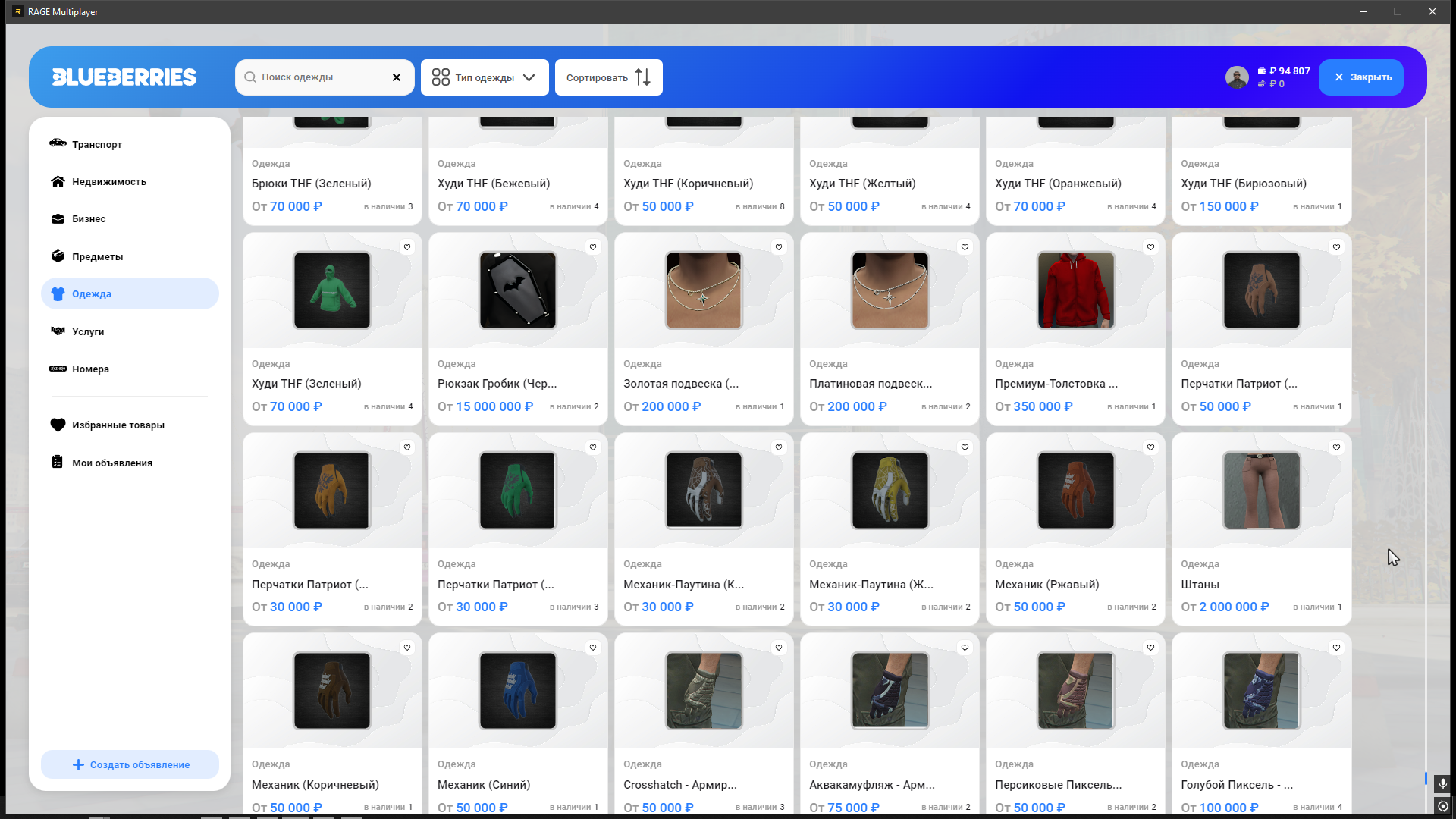The image size is (1456, 819).
Task: Favorite the Рюкзак Гробик item heart
Action: (593, 247)
